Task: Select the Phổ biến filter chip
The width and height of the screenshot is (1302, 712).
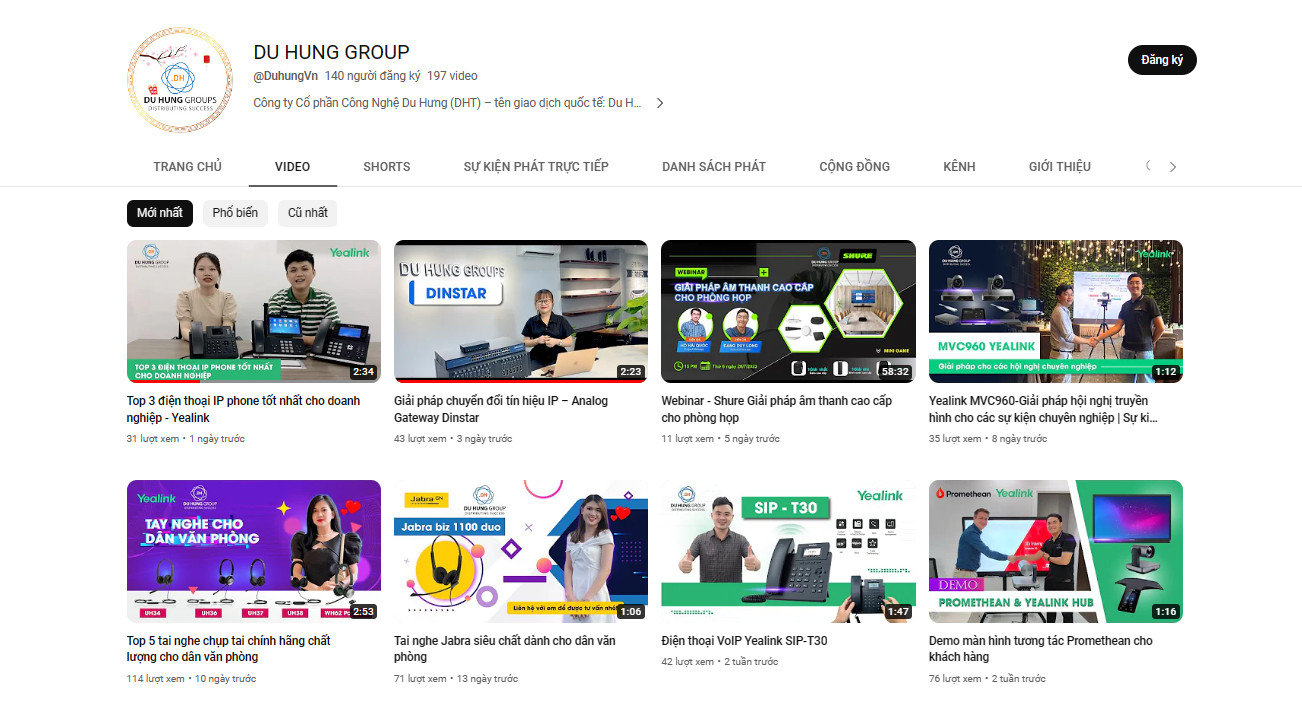Action: pyautogui.click(x=235, y=213)
